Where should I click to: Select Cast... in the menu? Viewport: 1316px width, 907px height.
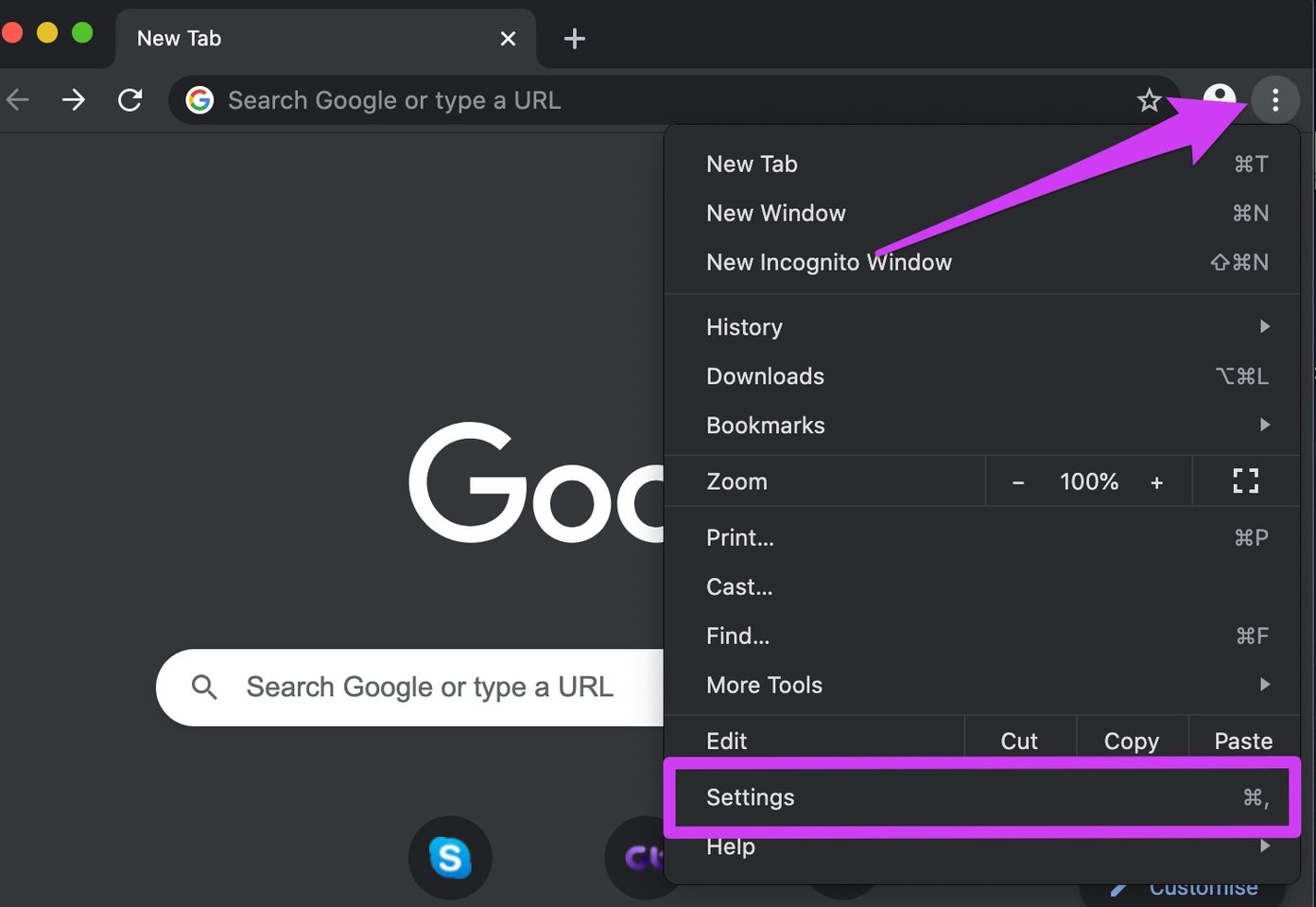[x=982, y=586]
